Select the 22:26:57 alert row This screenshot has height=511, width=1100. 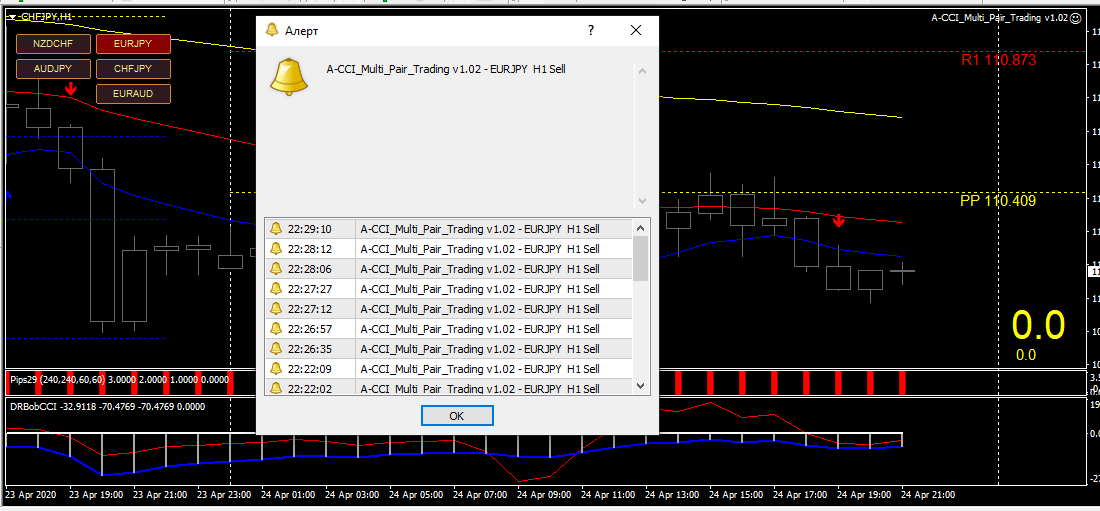click(x=448, y=328)
